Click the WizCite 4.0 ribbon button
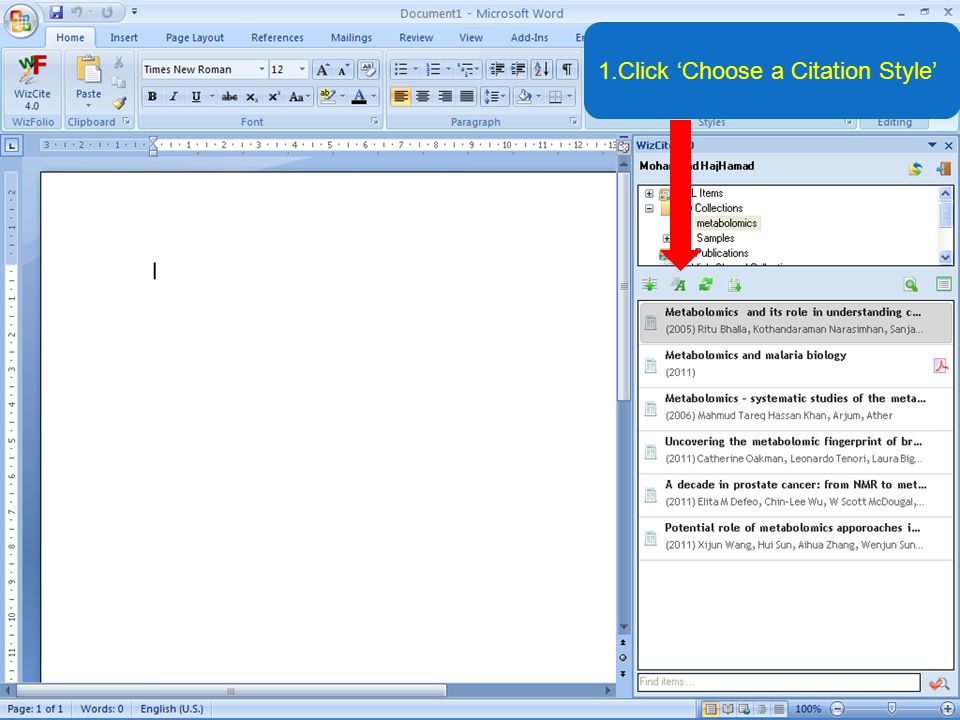The height and width of the screenshot is (720, 960). click(x=32, y=83)
